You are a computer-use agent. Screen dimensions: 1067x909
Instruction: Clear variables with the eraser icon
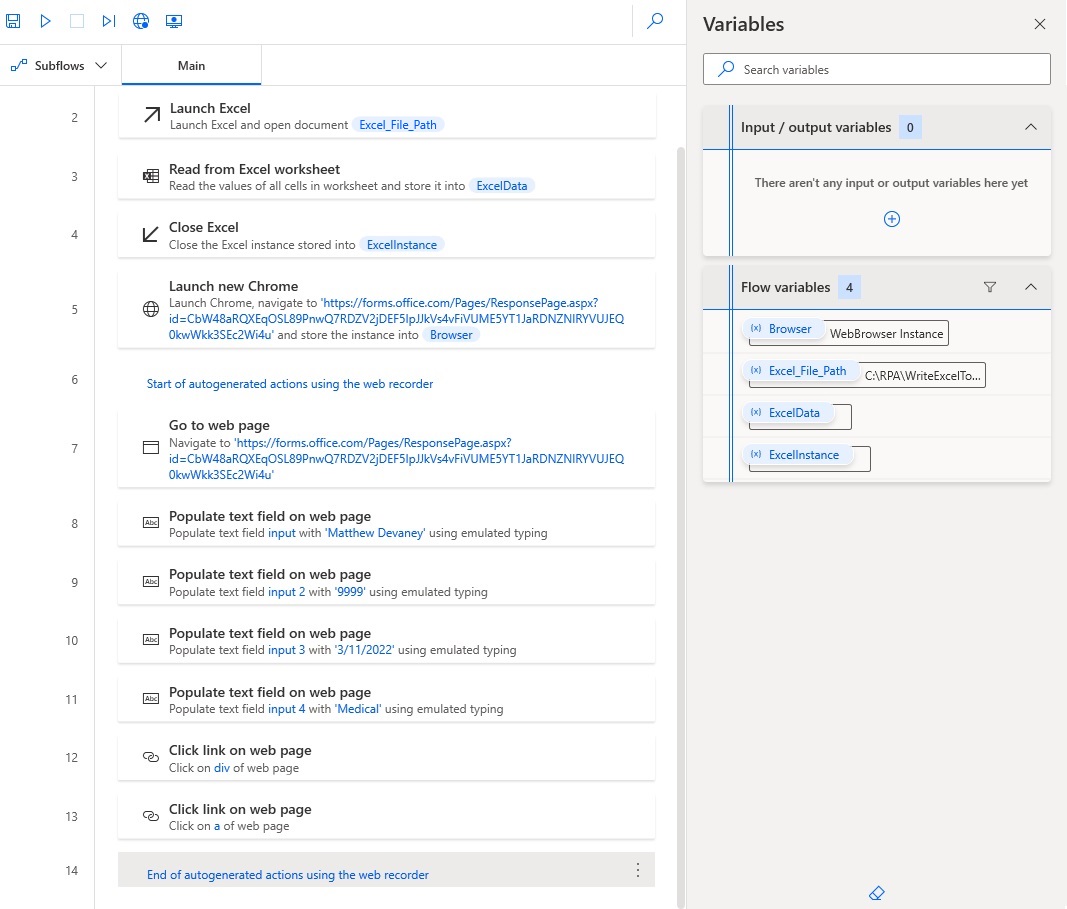pyautogui.click(x=876, y=893)
